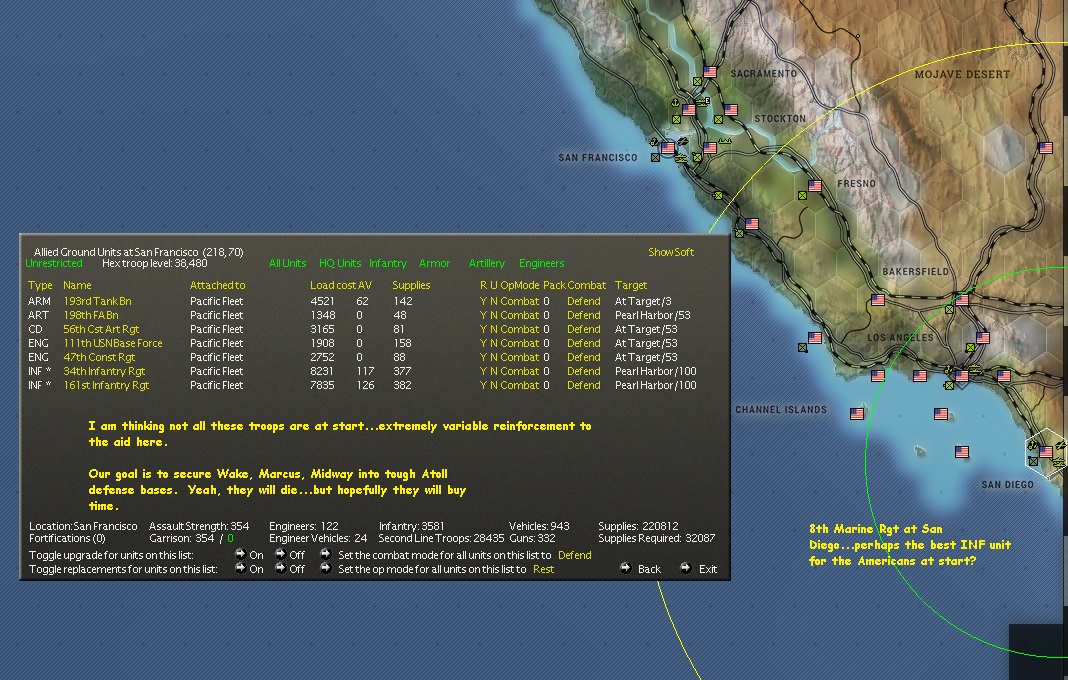Click the flag beside the FRESNO label
This screenshot has width=1068, height=680.
(815, 185)
